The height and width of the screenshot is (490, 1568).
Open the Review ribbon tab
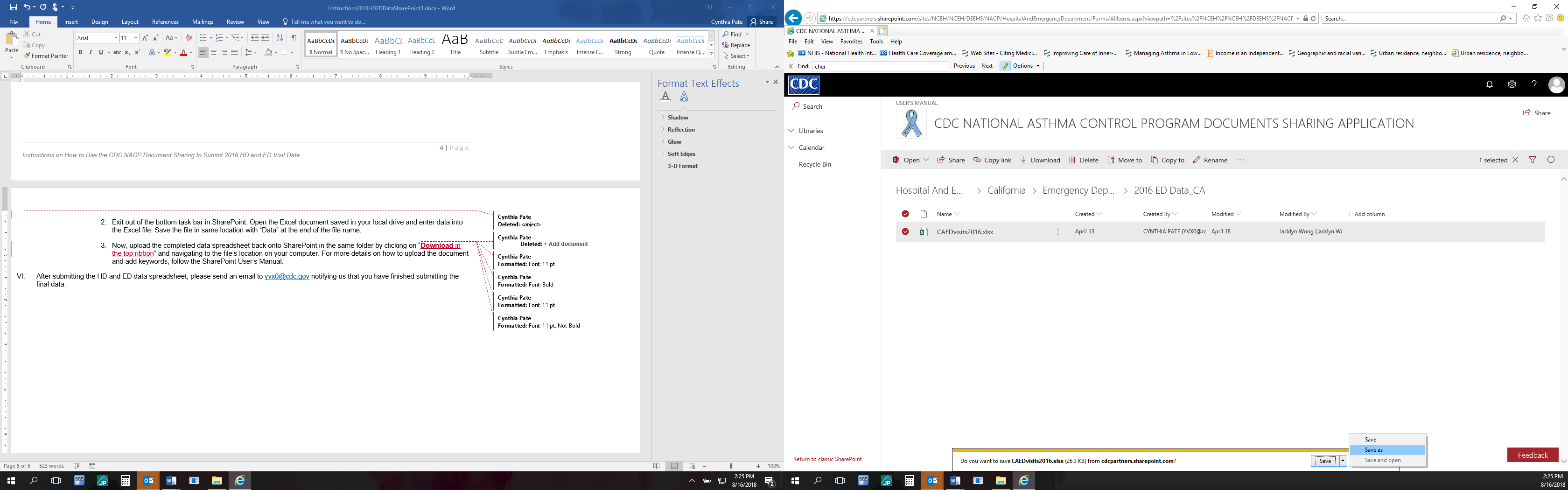point(235,22)
